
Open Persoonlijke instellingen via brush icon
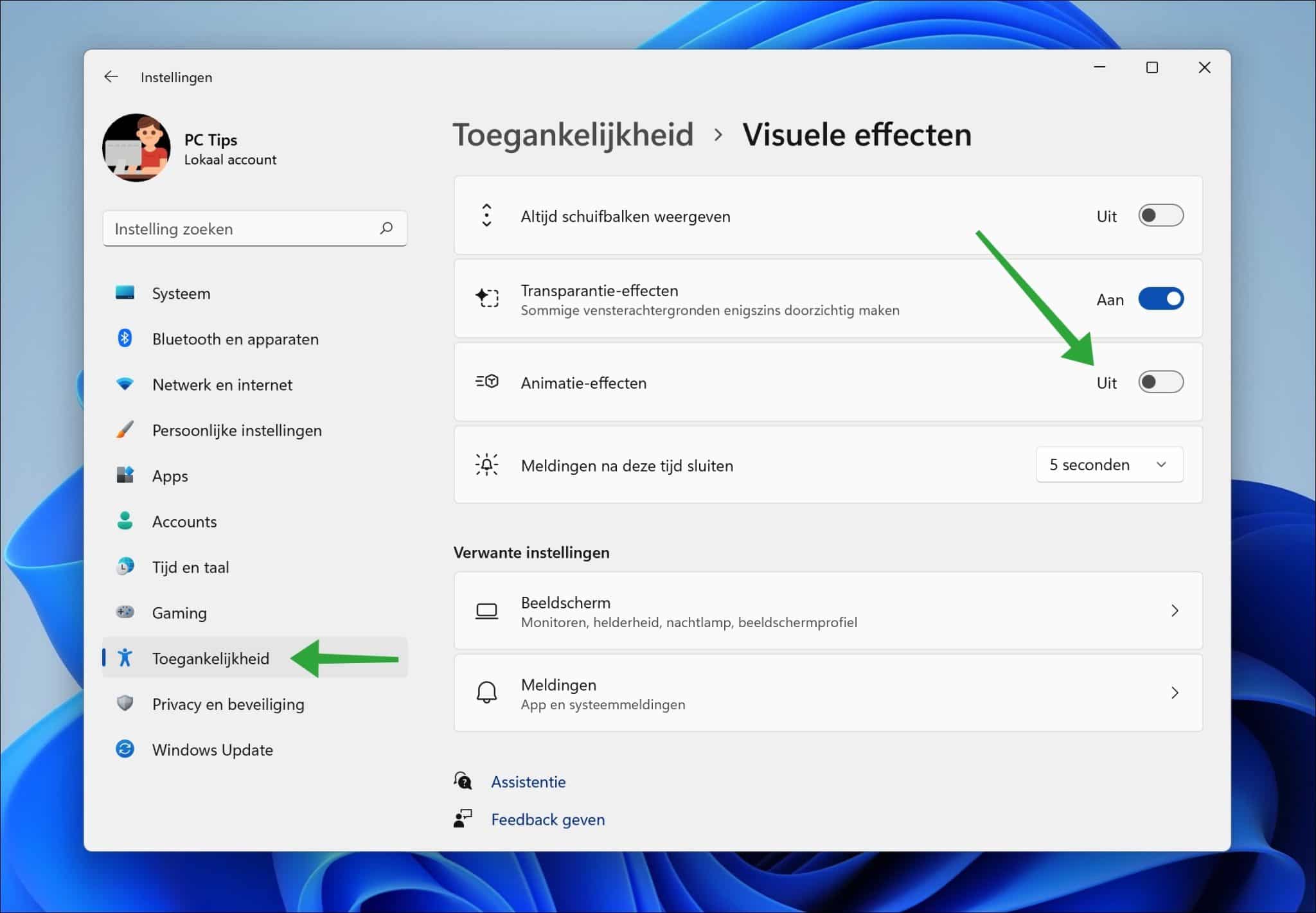pos(126,430)
